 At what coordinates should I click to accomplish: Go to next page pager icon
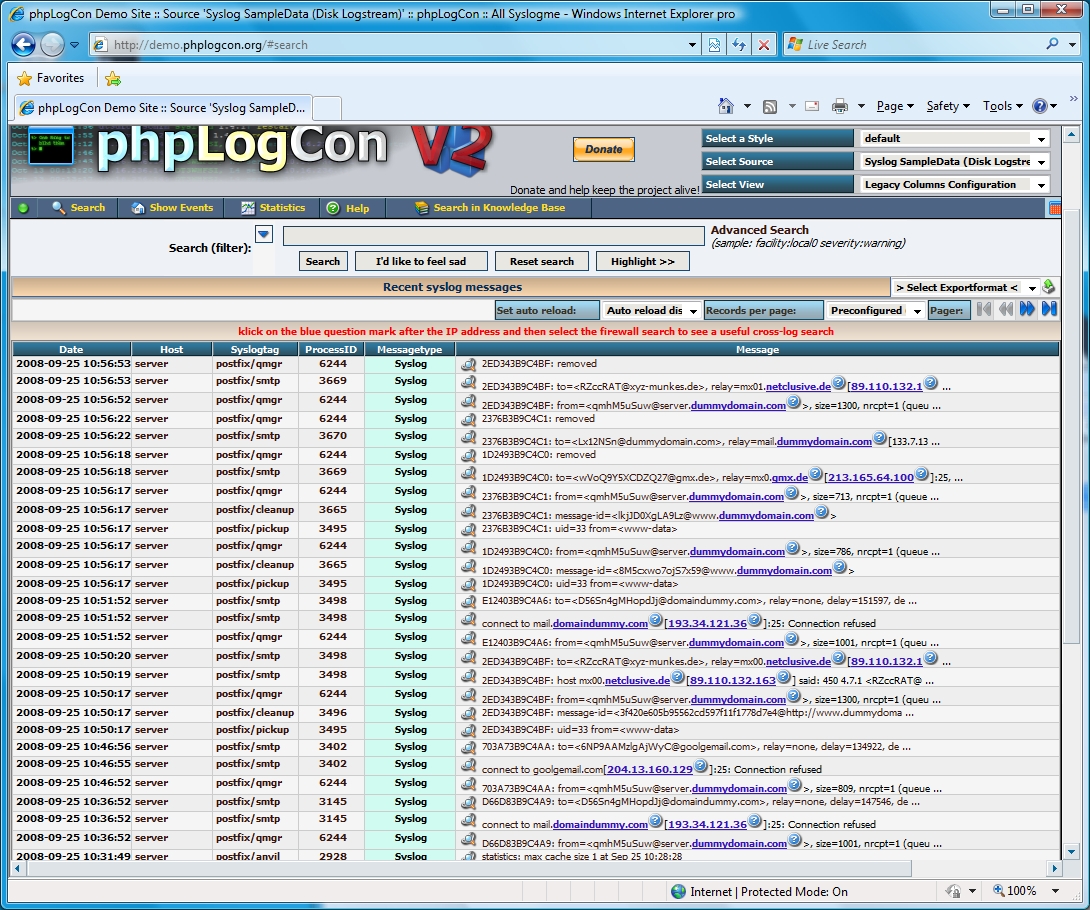(x=1027, y=309)
